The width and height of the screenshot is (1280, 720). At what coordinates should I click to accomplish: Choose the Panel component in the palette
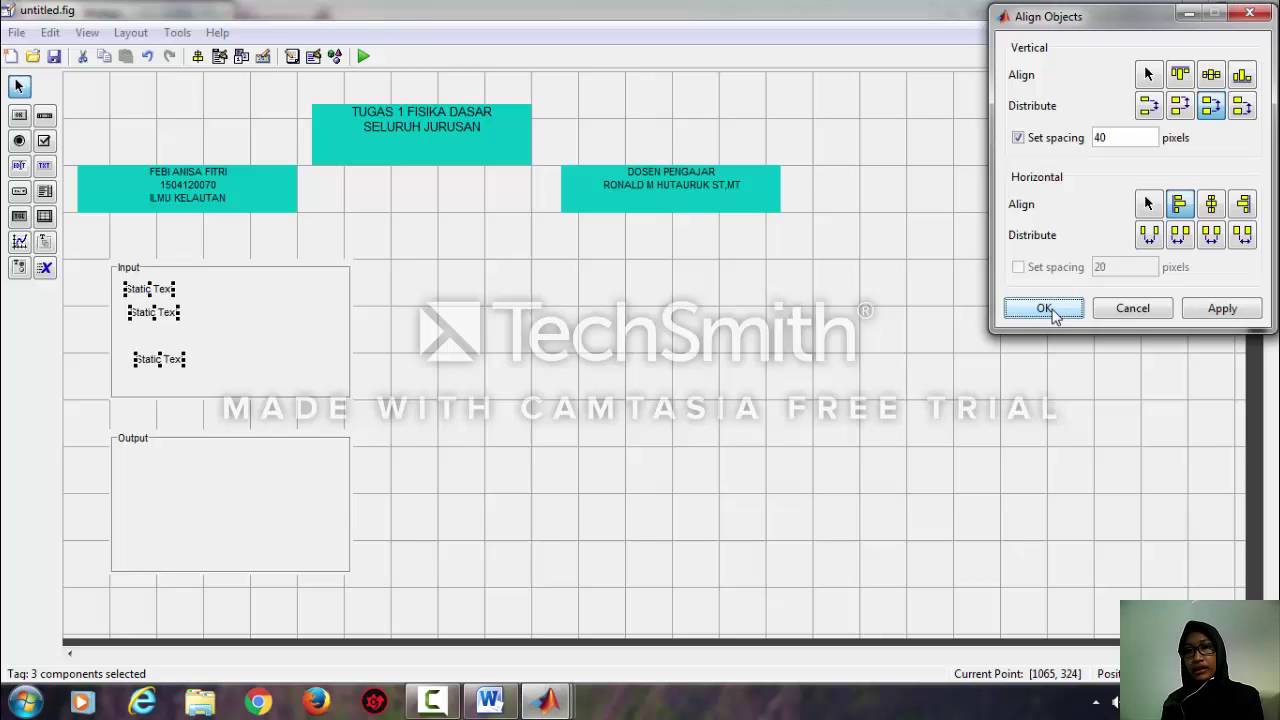(x=44, y=241)
